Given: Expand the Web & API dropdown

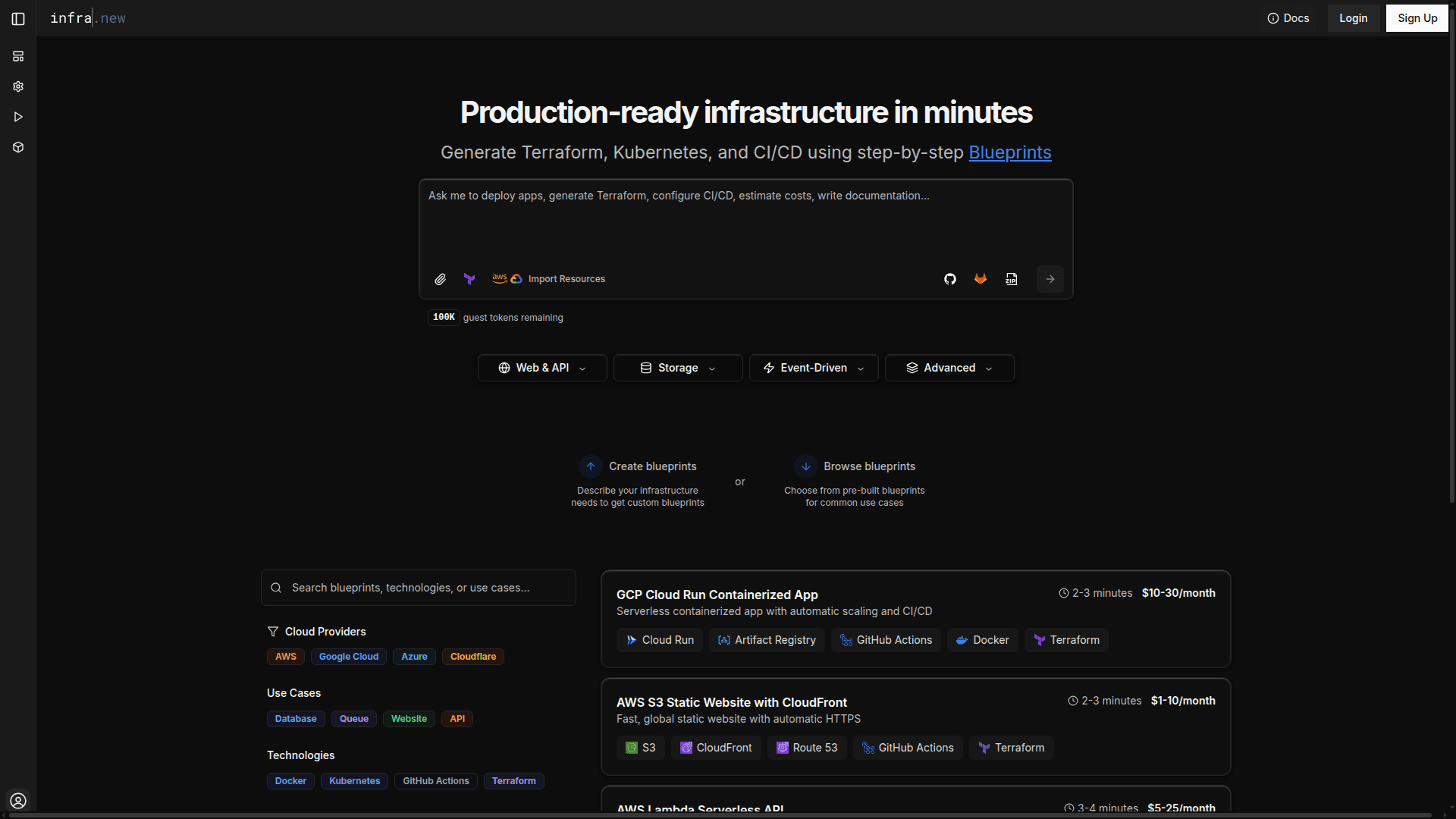Looking at the screenshot, I should point(542,368).
